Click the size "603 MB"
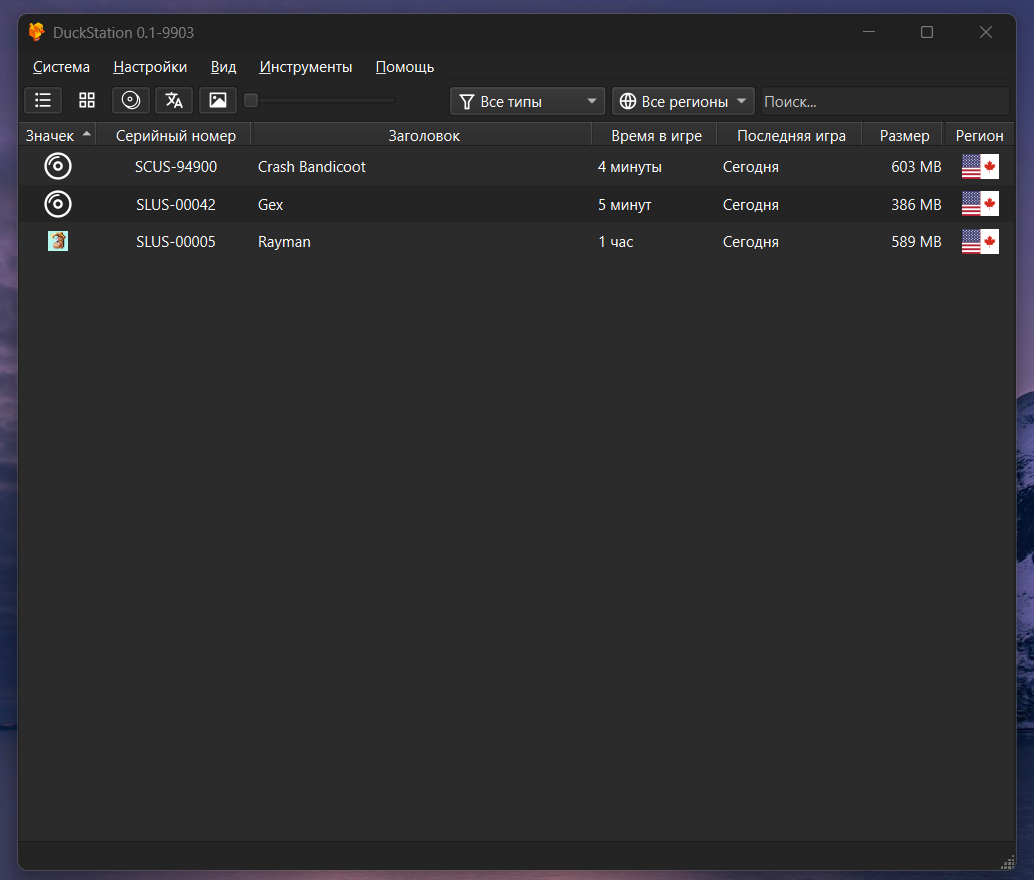Image resolution: width=1034 pixels, height=880 pixels. click(x=916, y=167)
